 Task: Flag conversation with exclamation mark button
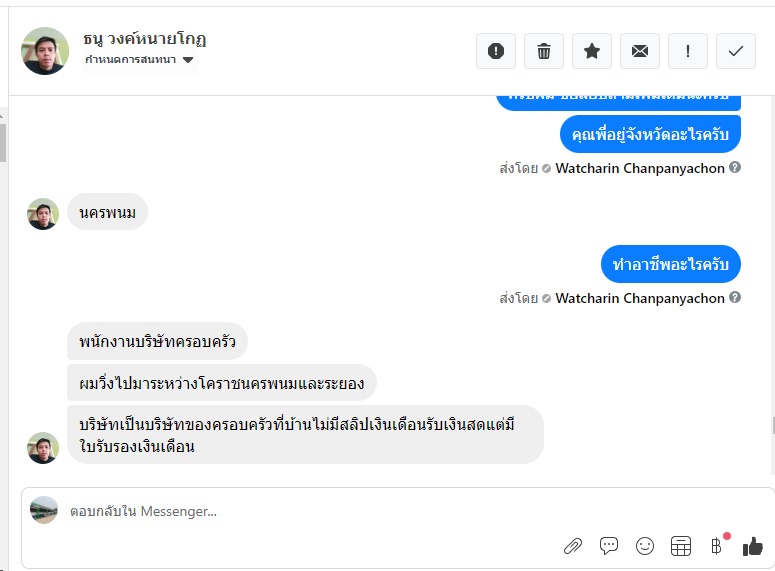pyautogui.click(x=688, y=51)
